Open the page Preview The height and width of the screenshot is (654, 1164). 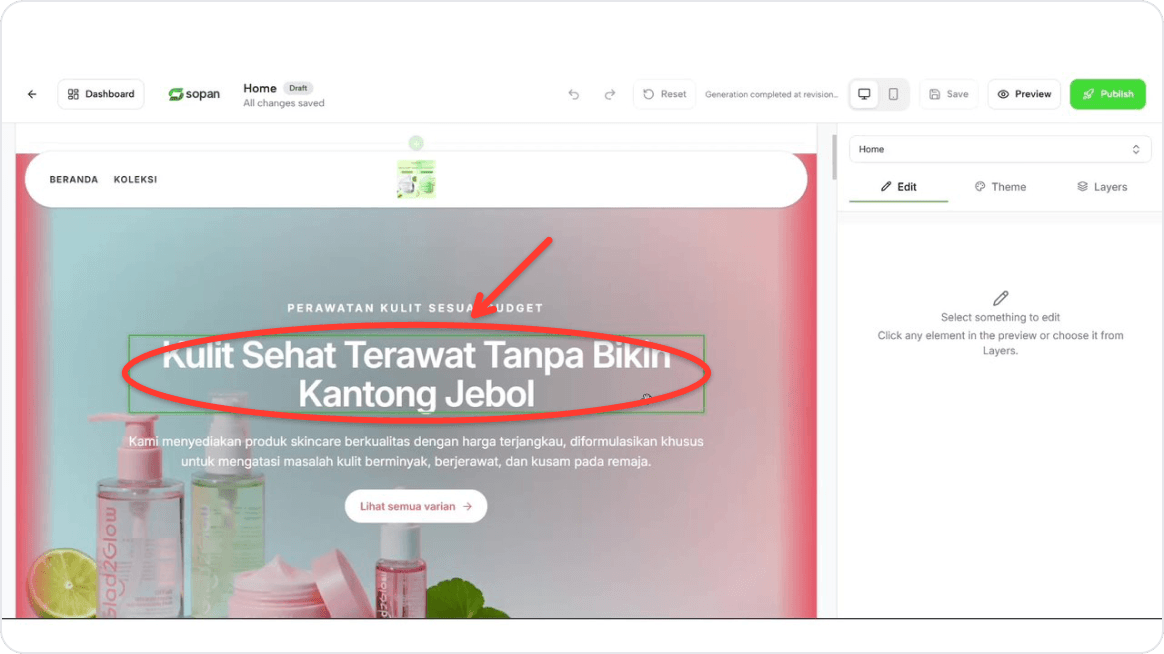(x=1024, y=94)
